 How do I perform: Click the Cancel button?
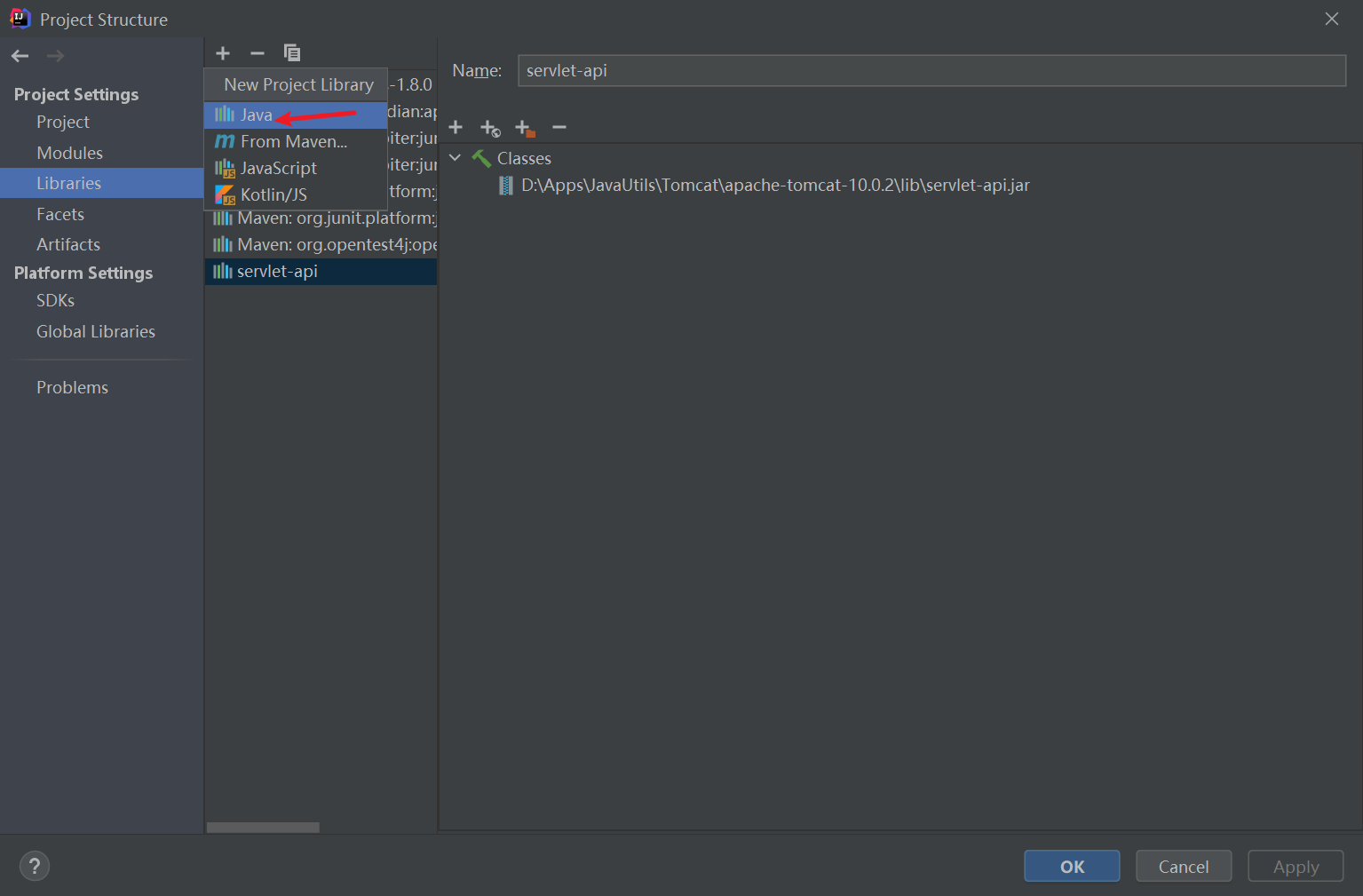[1184, 866]
